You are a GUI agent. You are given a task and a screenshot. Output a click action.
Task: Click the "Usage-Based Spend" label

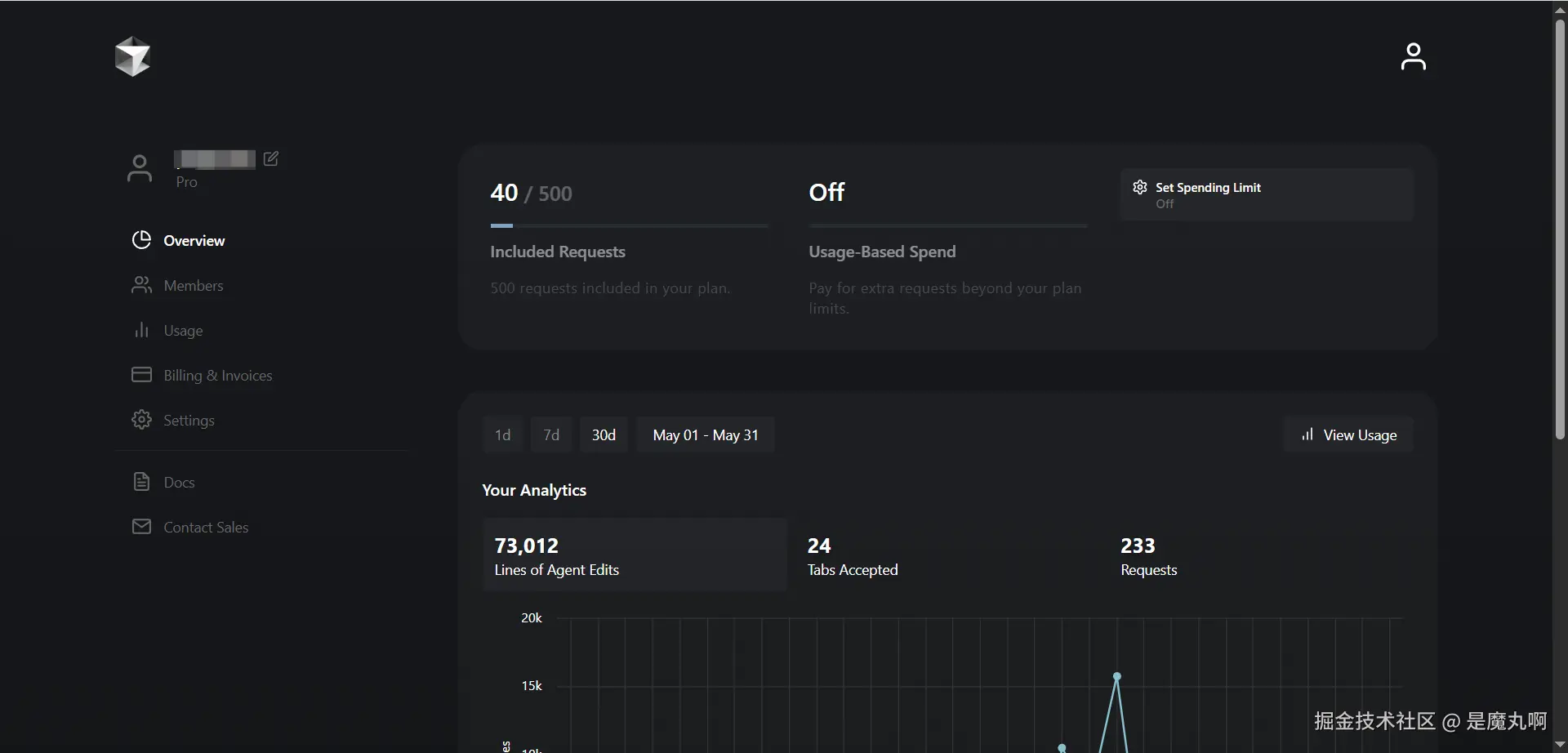point(882,252)
